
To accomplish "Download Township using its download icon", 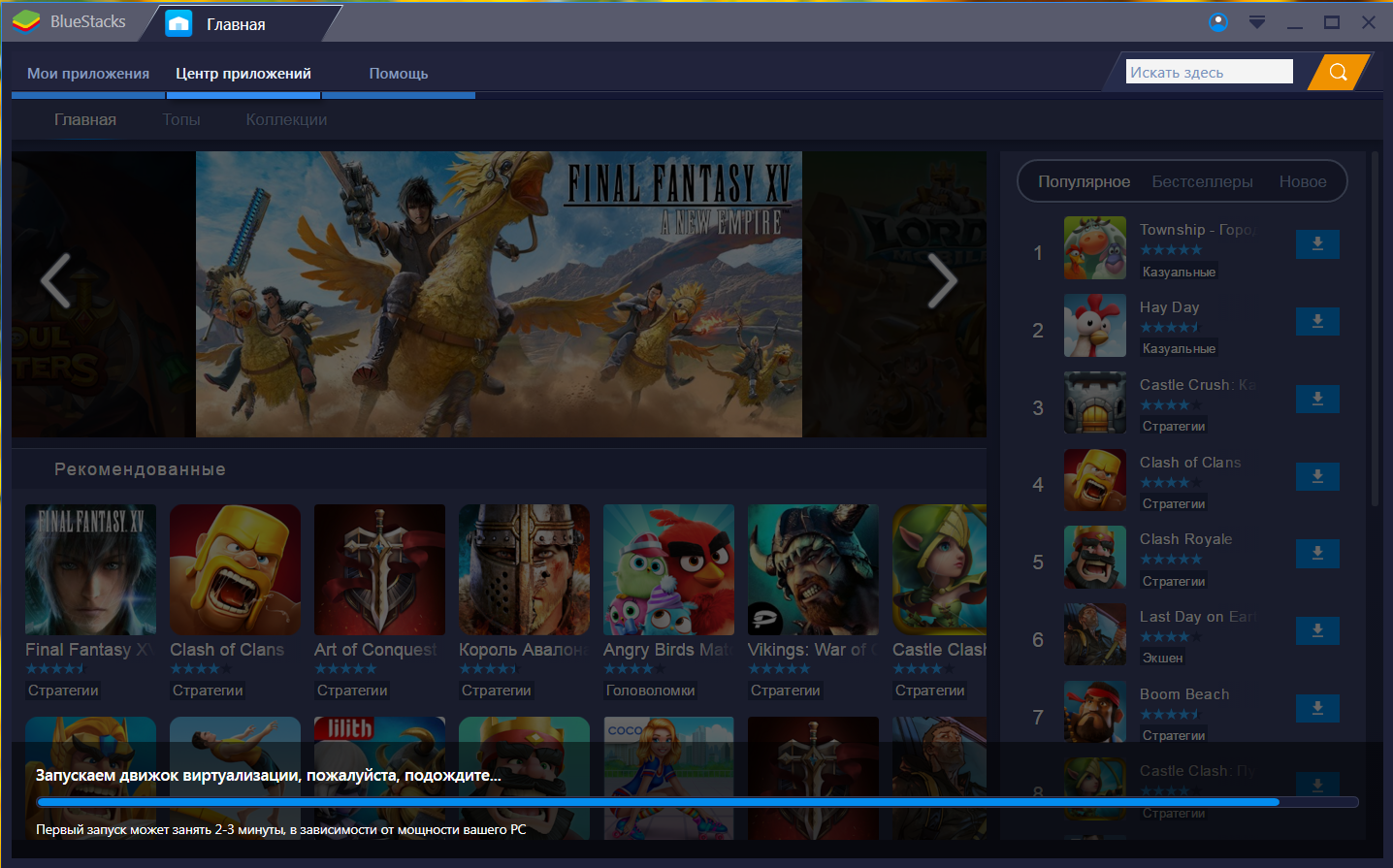I will coord(1317,244).
